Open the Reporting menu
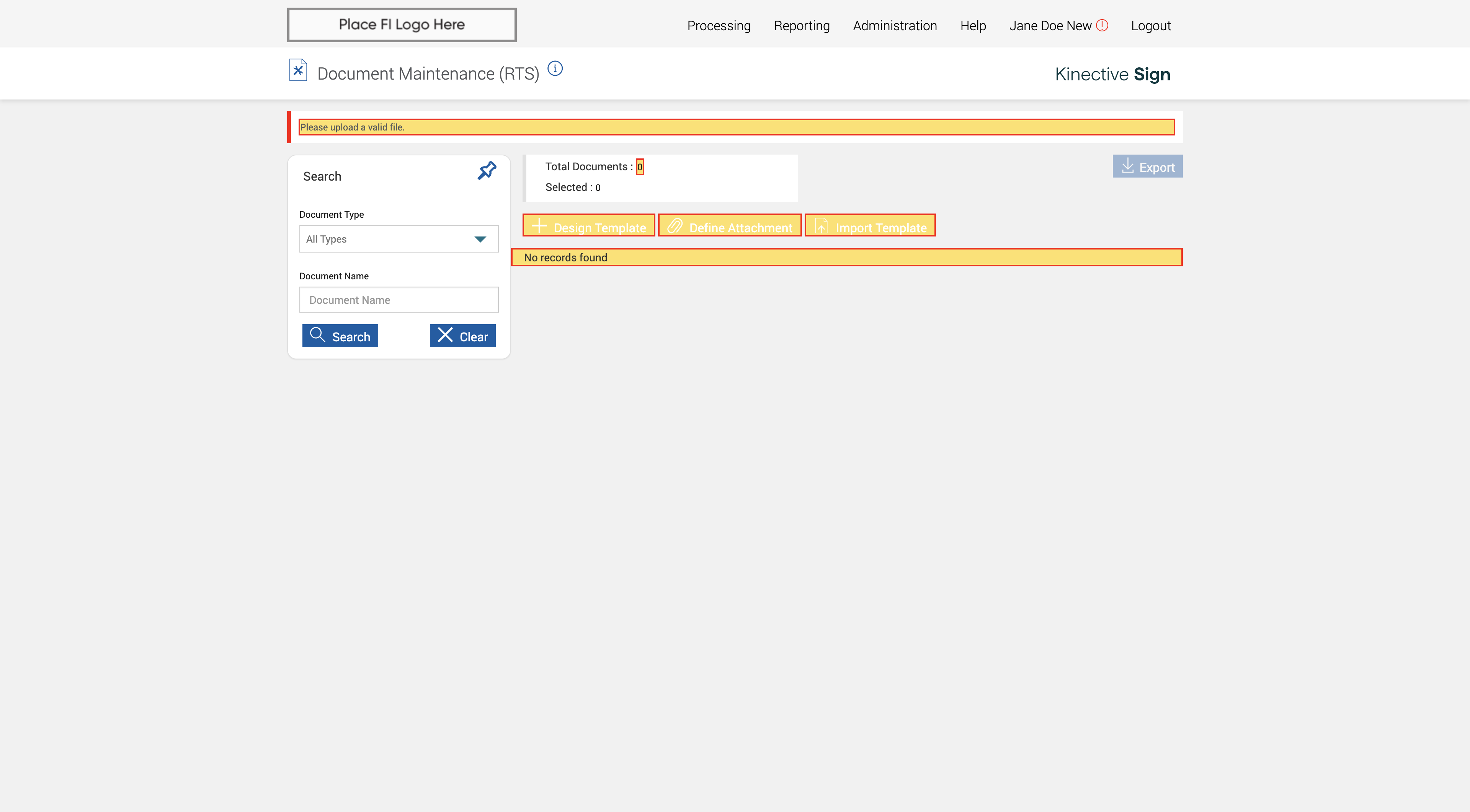The width and height of the screenshot is (1470, 812). (801, 26)
